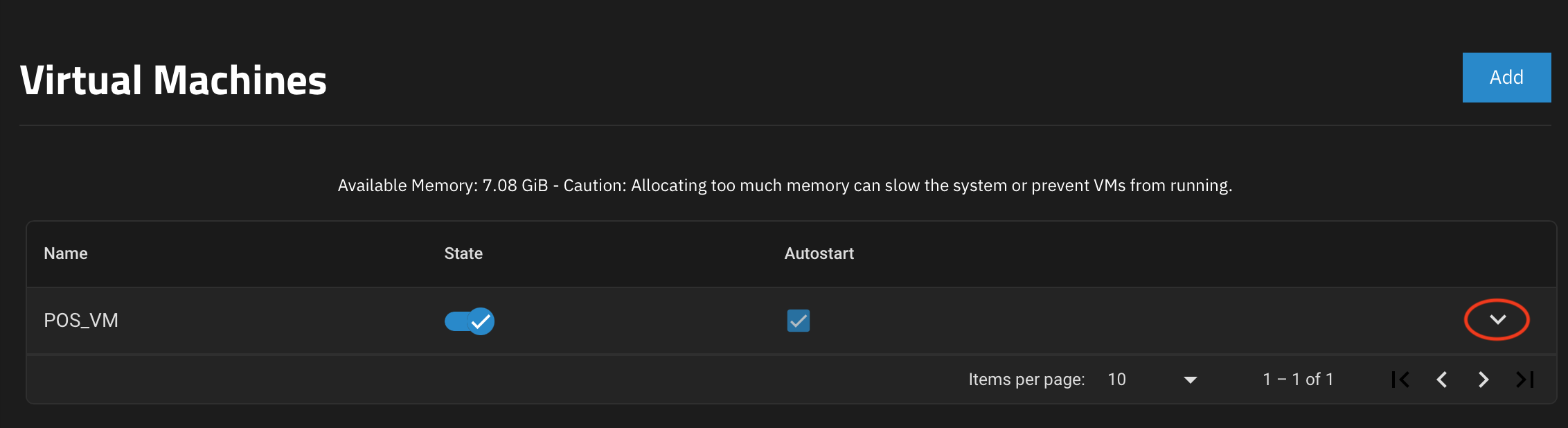Click the Autostart column header
This screenshot has height=428, width=1568.
(819, 253)
